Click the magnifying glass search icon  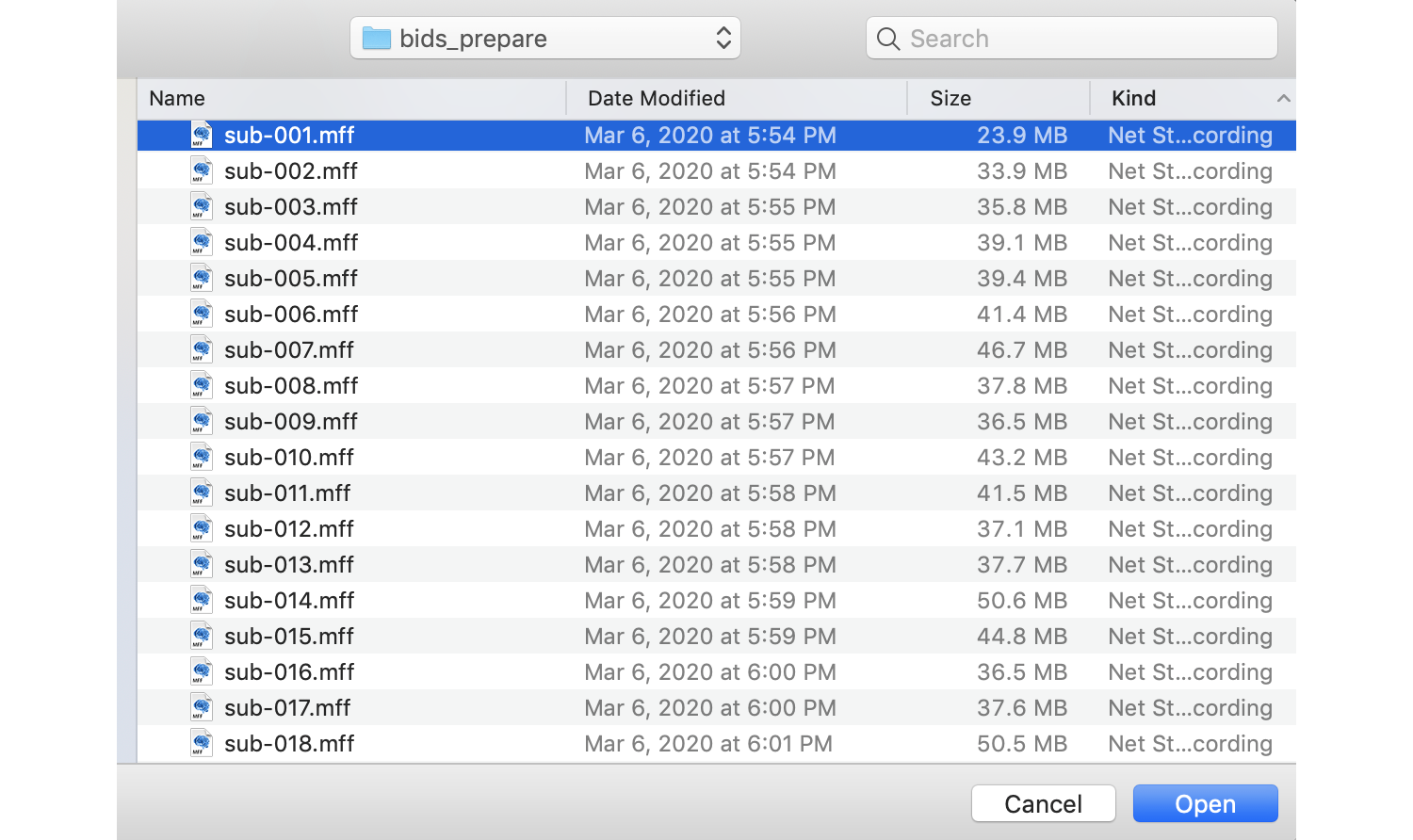[x=887, y=39]
